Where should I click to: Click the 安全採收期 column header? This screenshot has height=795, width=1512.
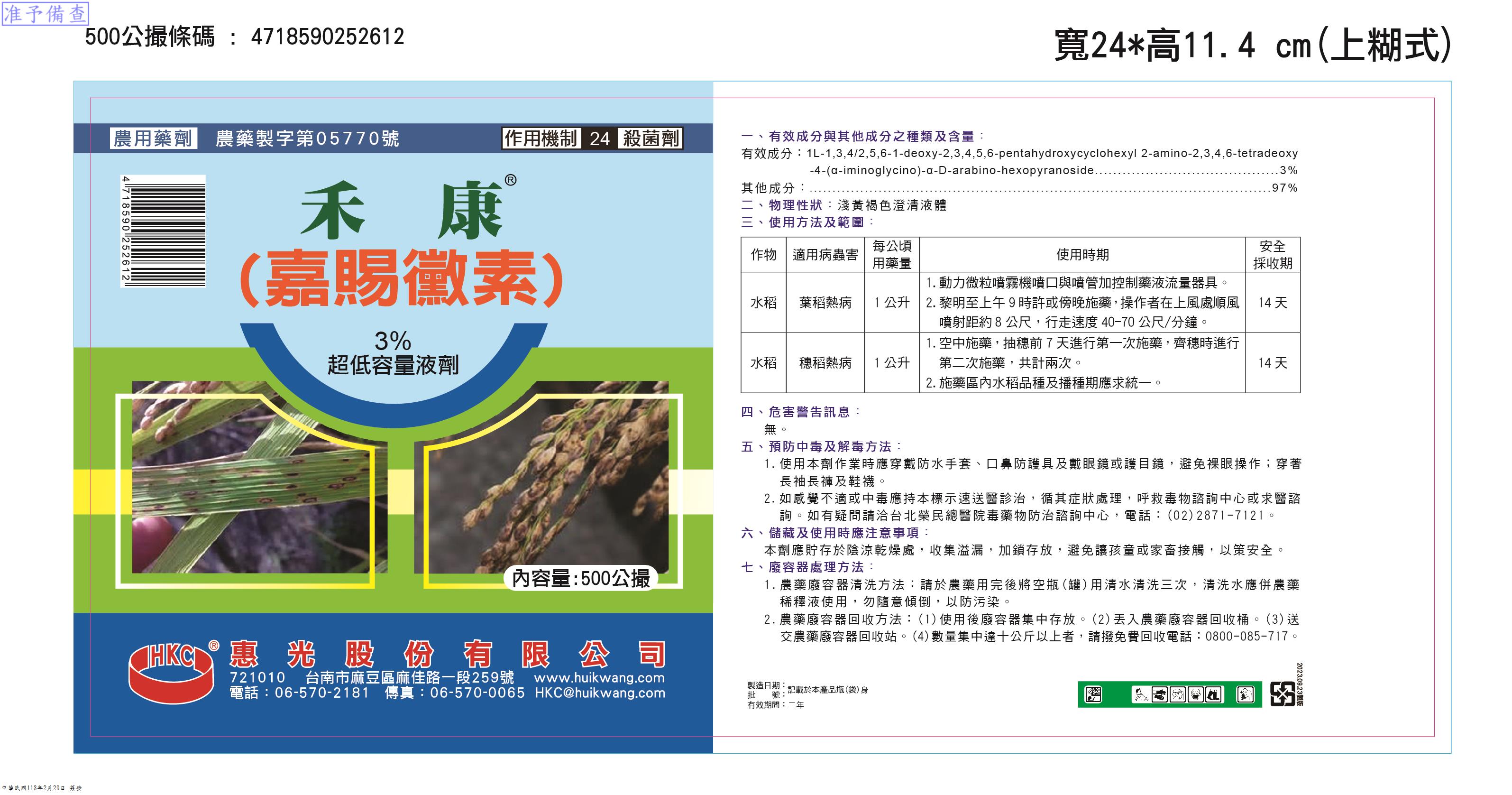pyautogui.click(x=1273, y=255)
